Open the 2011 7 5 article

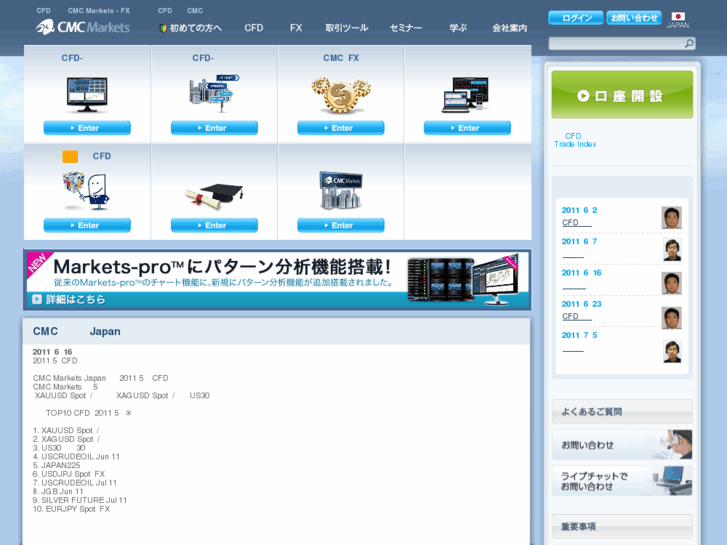pos(573,348)
